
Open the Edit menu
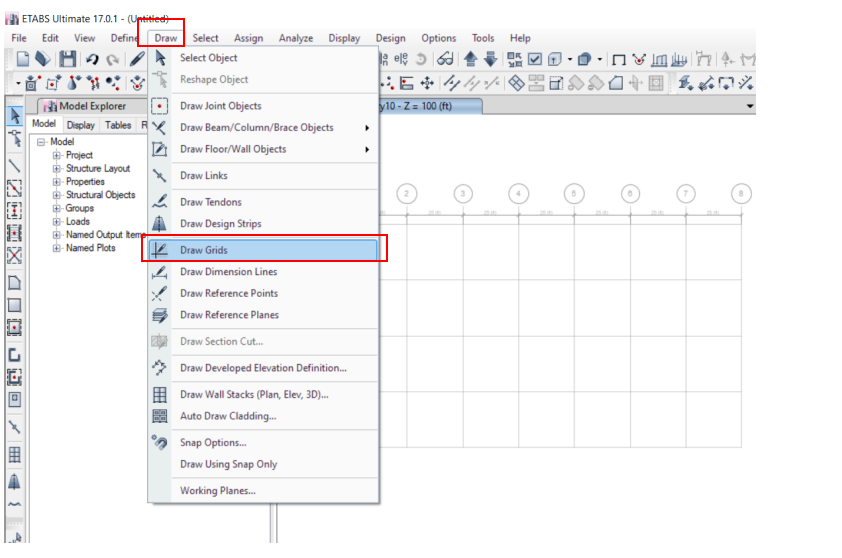click(x=50, y=38)
